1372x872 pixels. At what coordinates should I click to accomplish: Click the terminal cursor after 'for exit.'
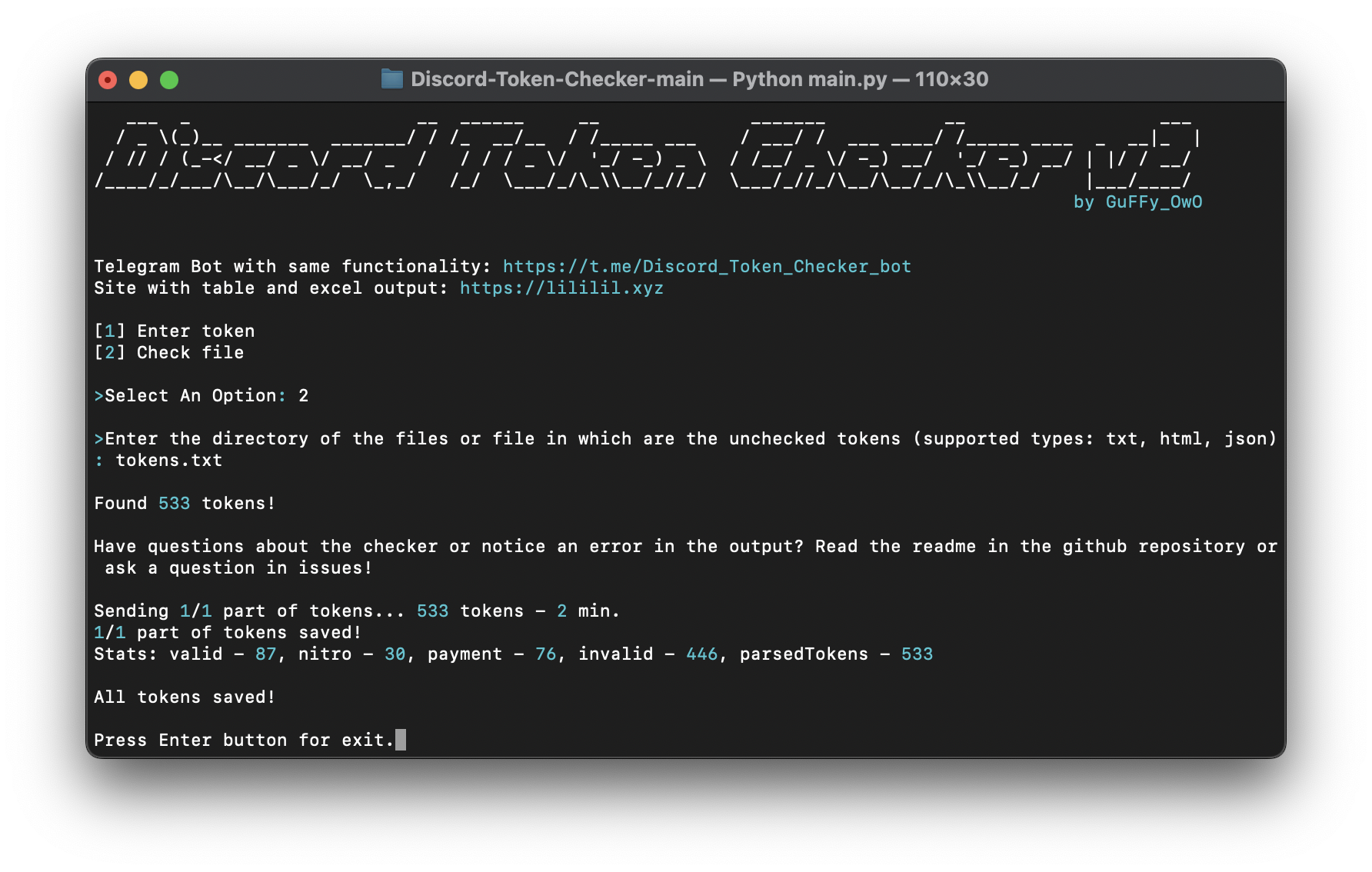tap(401, 740)
